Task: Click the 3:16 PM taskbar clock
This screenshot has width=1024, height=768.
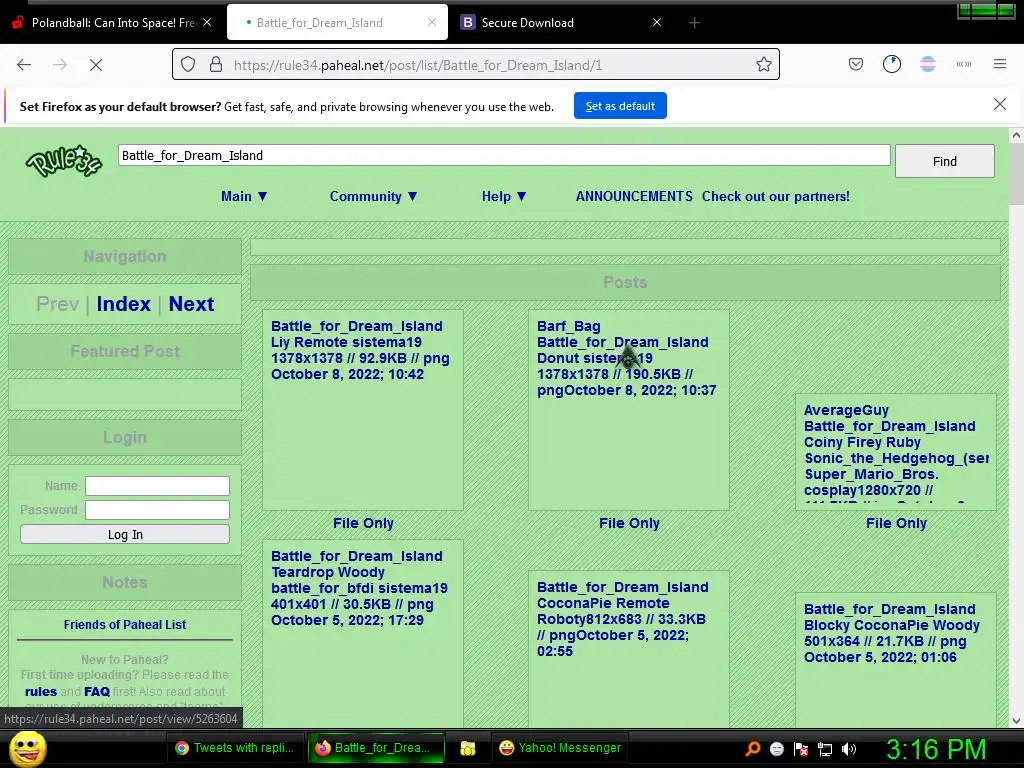Action: coord(936,749)
